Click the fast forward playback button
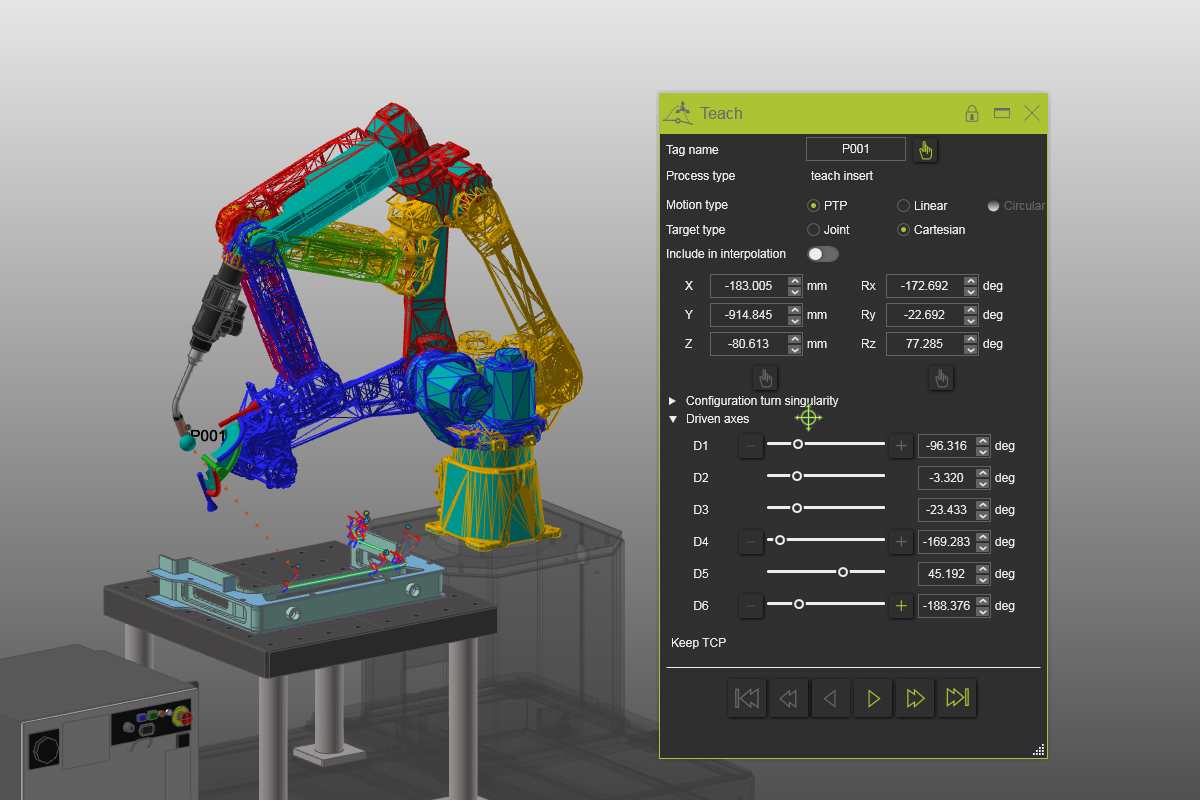 [x=915, y=698]
